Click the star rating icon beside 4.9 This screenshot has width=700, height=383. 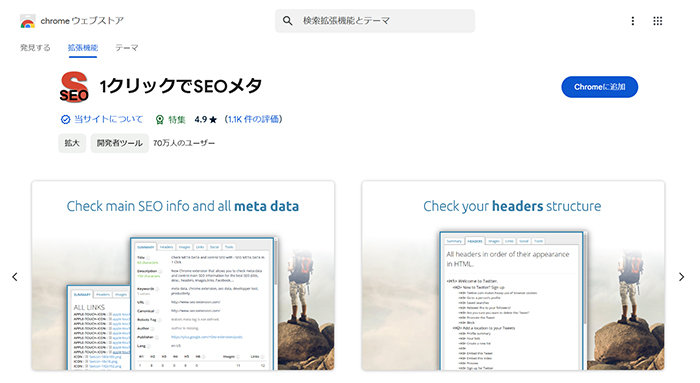point(213,120)
